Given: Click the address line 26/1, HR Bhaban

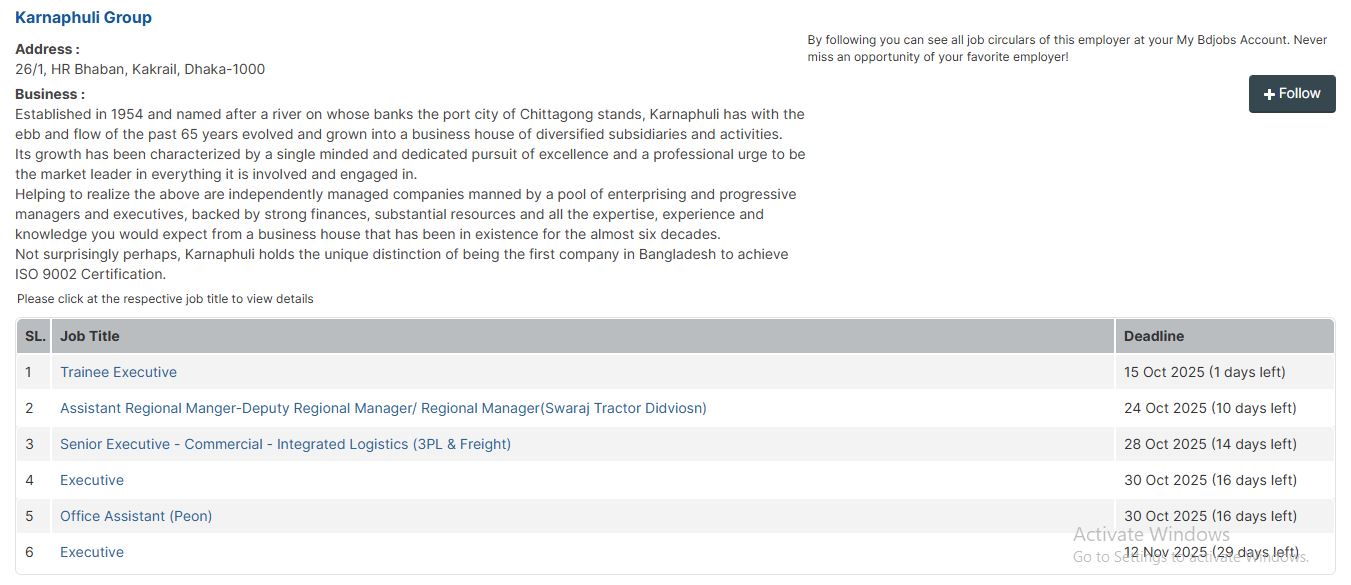Looking at the screenshot, I should click(140, 68).
